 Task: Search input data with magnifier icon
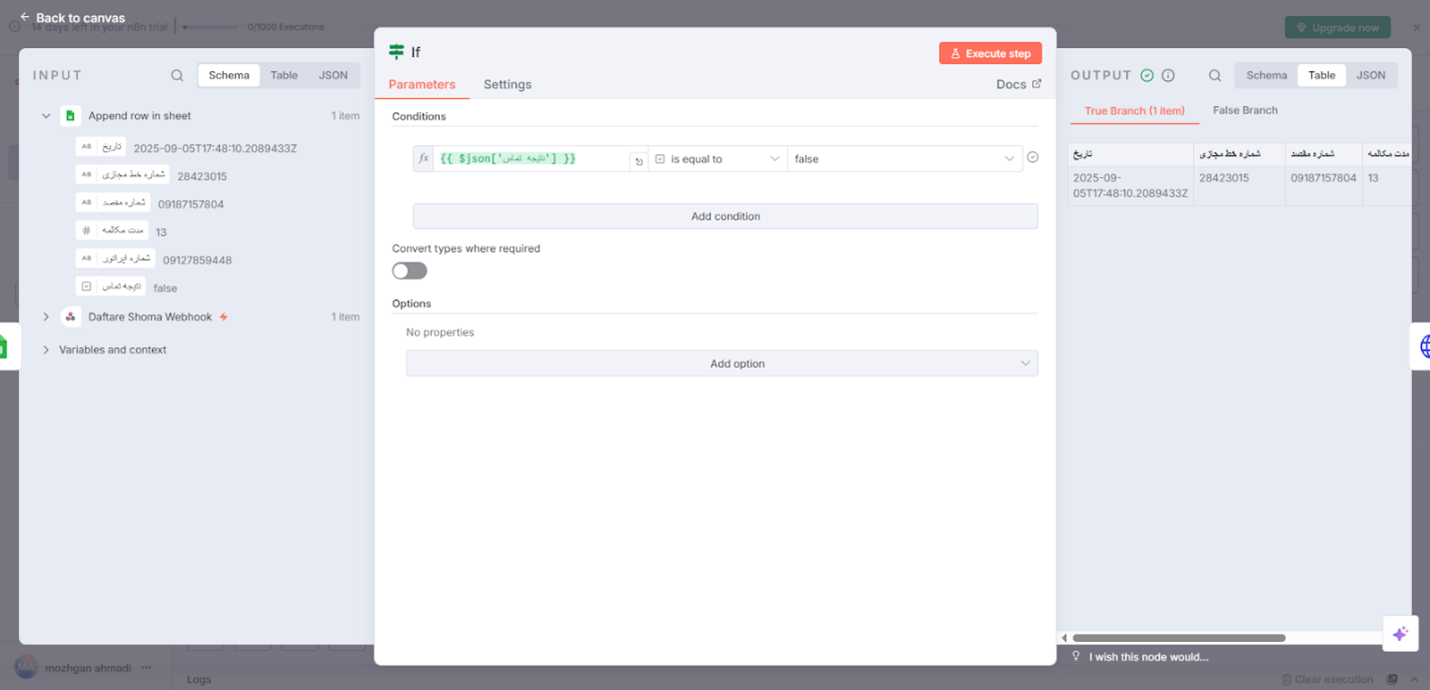pyautogui.click(x=177, y=75)
